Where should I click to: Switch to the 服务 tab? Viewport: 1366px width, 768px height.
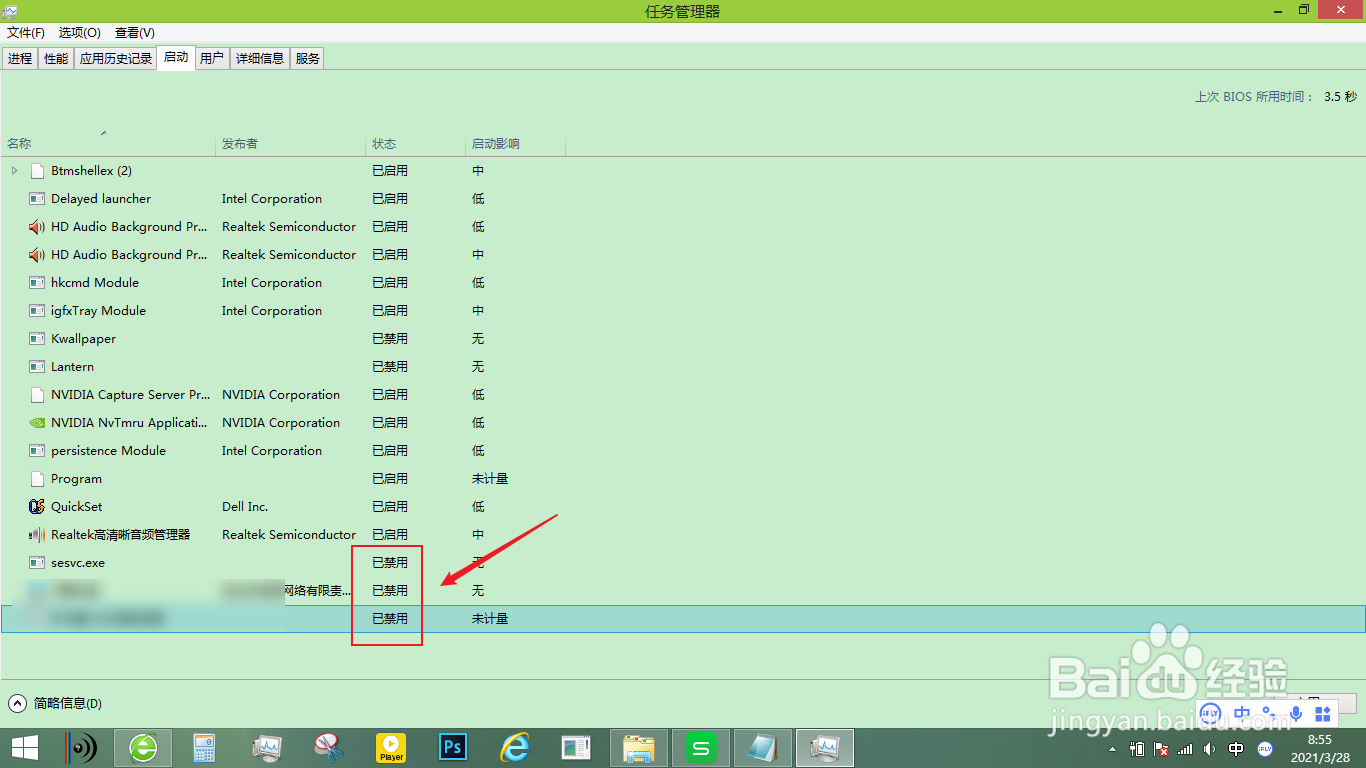tap(308, 59)
